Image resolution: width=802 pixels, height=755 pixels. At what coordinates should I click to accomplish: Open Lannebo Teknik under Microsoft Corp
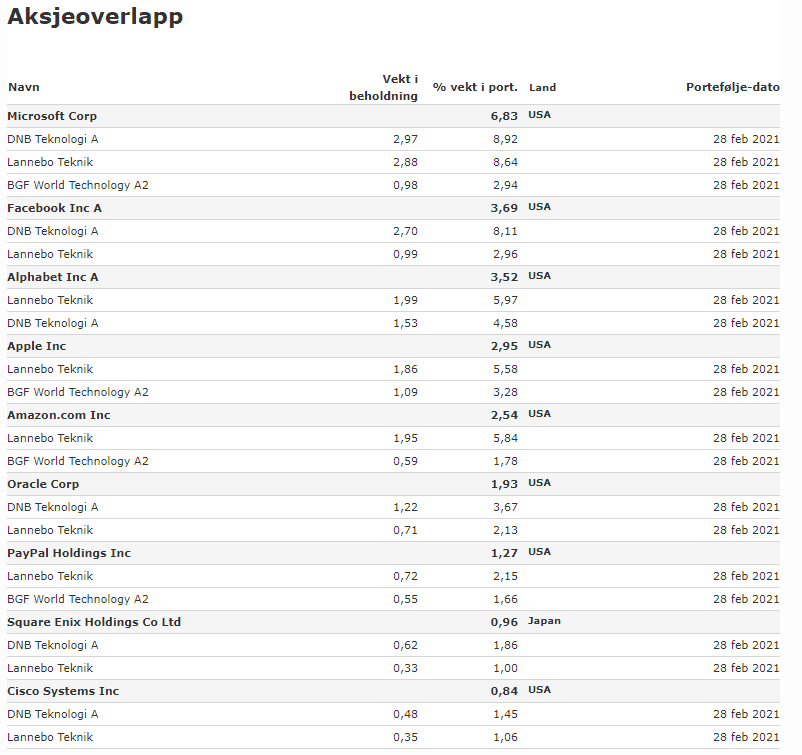pos(50,162)
